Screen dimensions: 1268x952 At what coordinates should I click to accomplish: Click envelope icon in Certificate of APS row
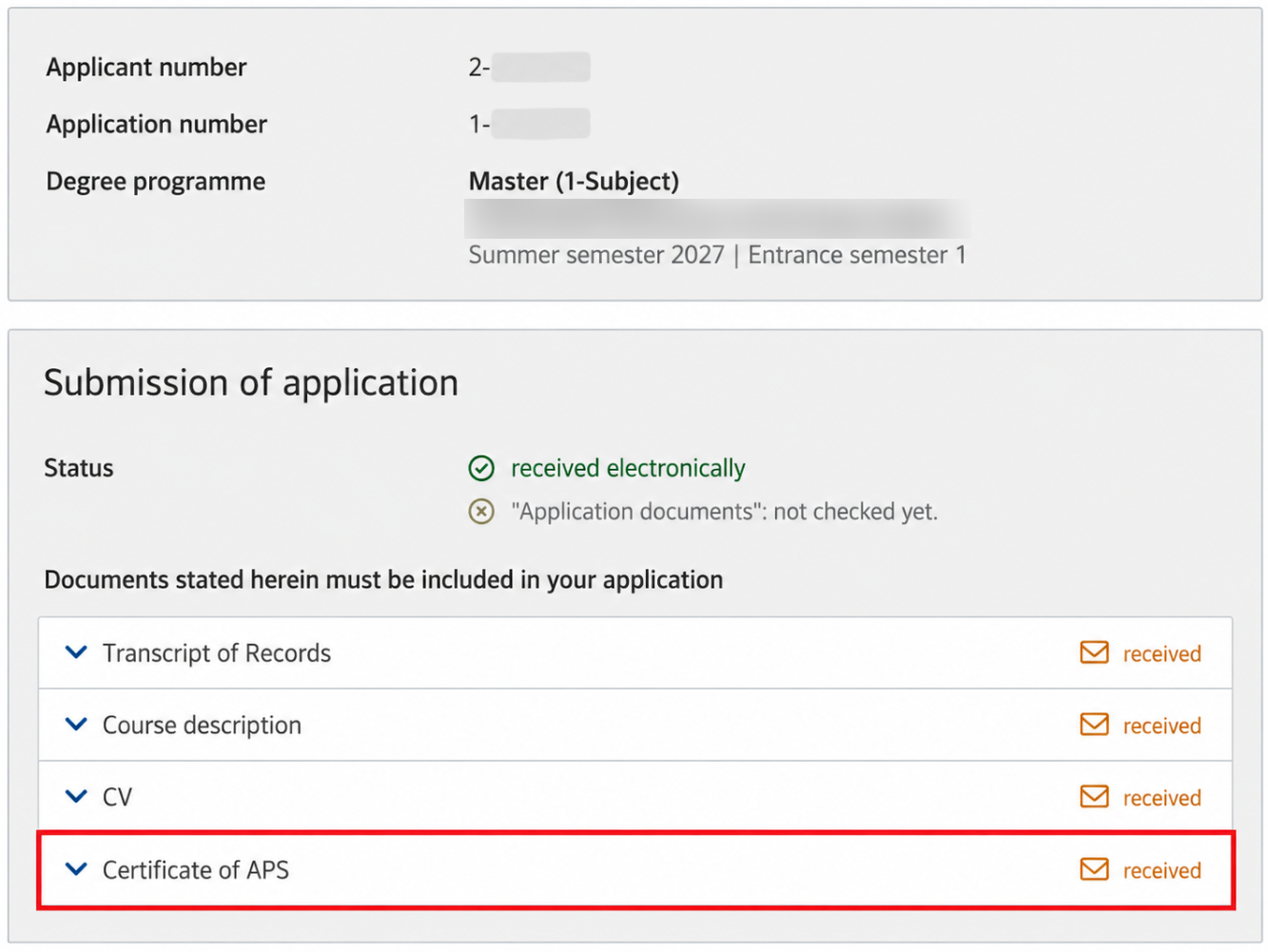pyautogui.click(x=1094, y=869)
